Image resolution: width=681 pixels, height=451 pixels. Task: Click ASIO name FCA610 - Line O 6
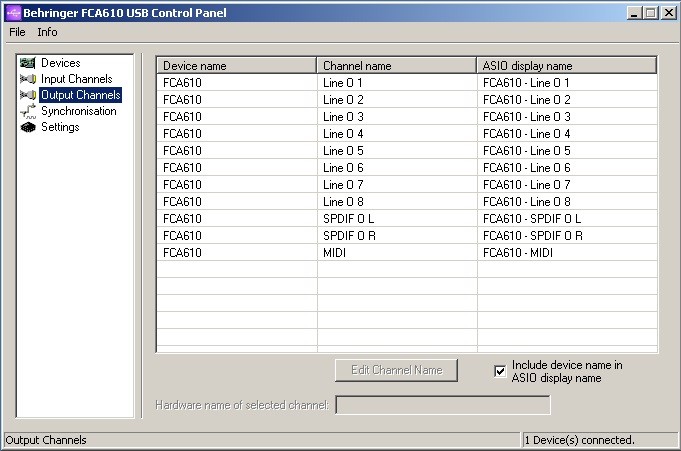click(567, 167)
